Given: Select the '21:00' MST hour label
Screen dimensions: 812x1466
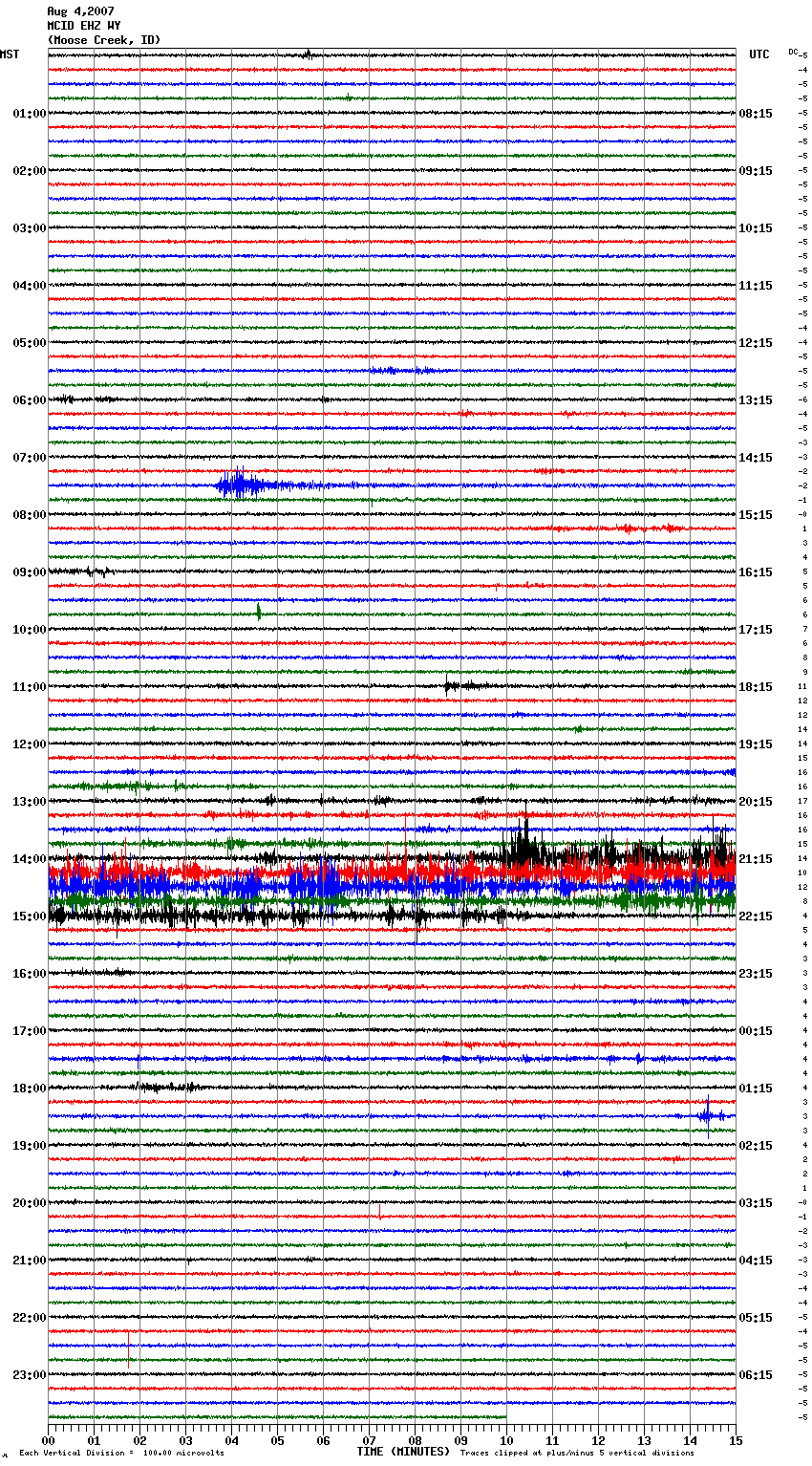Looking at the screenshot, I should [29, 1261].
